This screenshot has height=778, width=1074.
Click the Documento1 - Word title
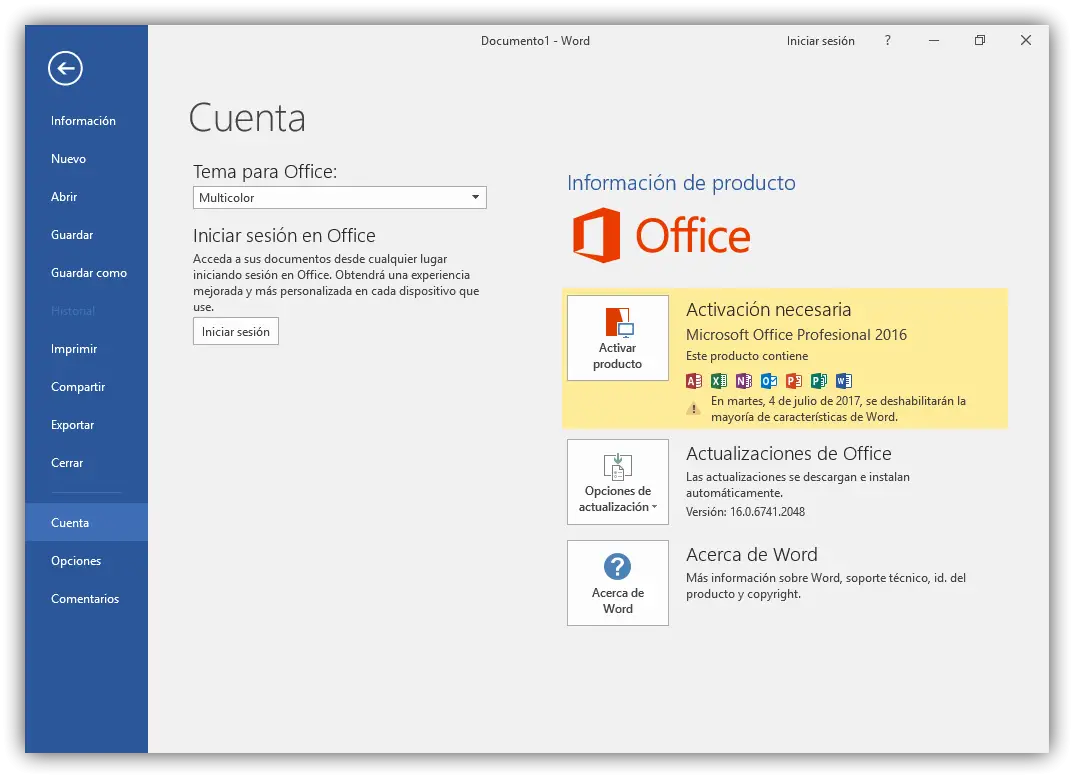535,41
